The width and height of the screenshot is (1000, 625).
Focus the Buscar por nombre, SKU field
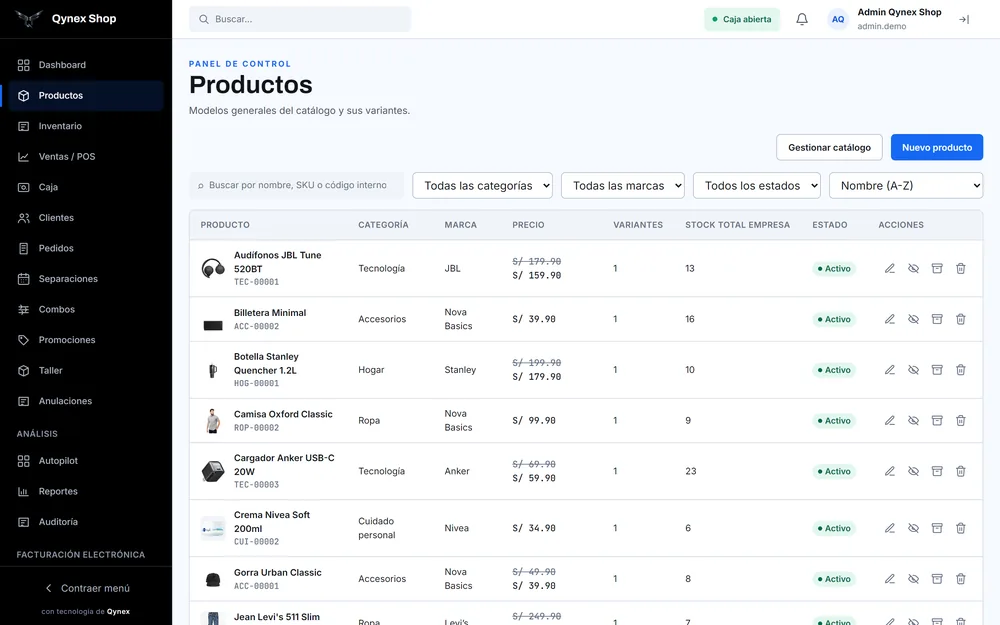(x=297, y=185)
